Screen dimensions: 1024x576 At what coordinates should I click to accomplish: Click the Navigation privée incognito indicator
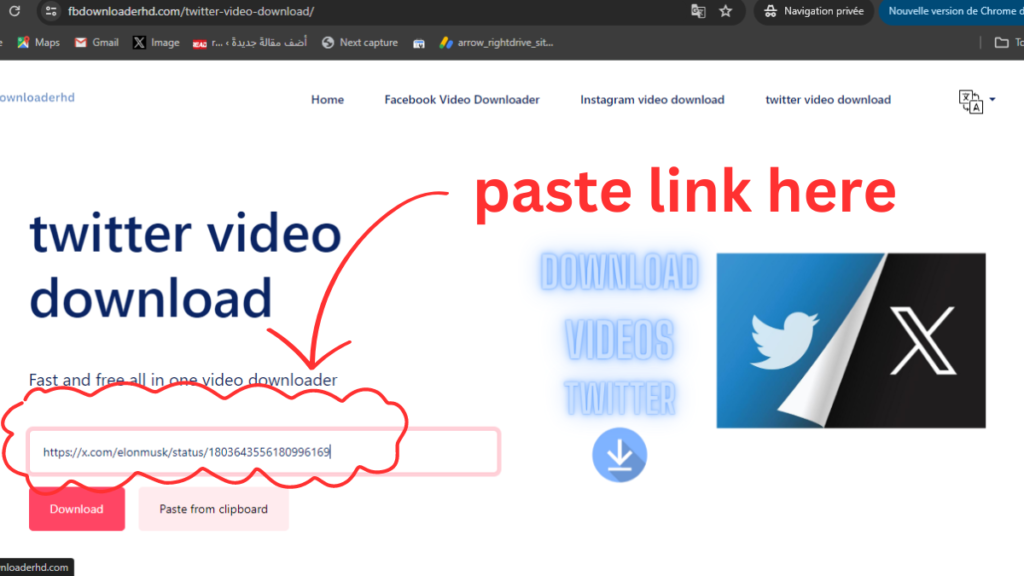coord(814,11)
